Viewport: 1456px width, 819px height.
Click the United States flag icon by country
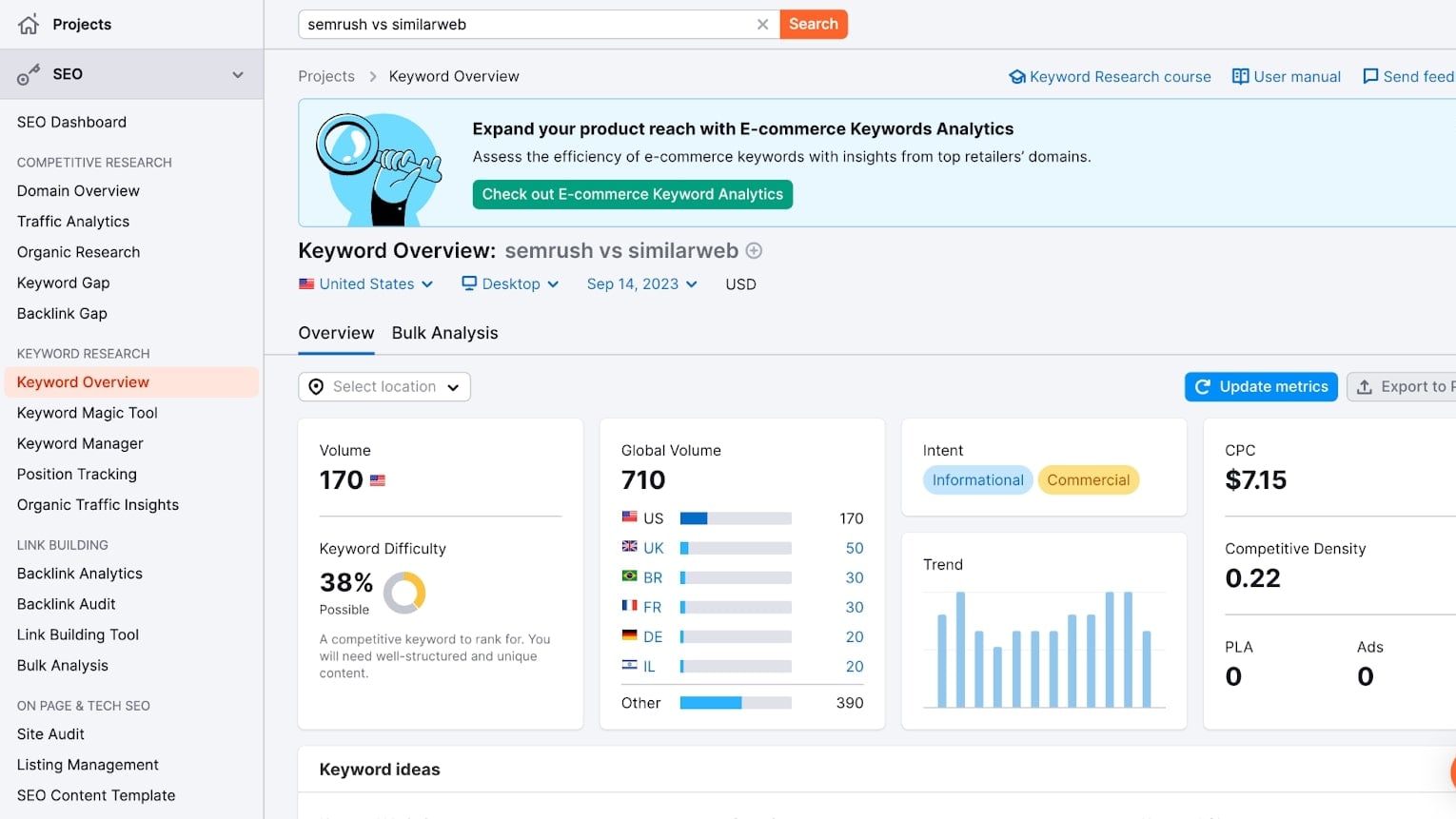point(306,283)
